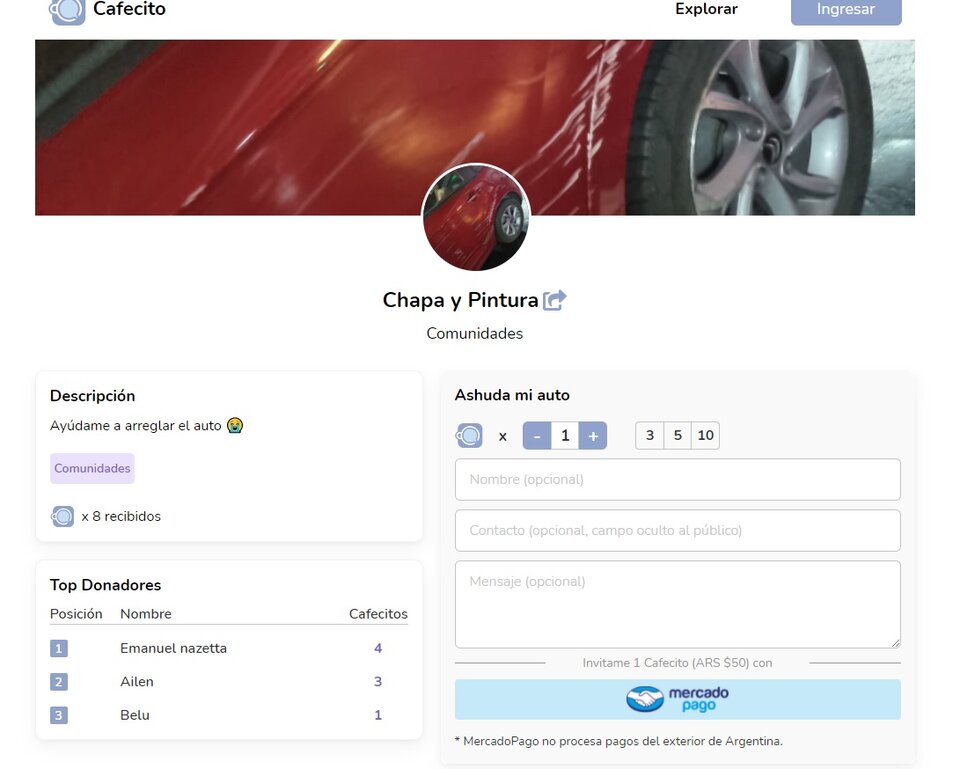Open the round profile picture of the car
Viewport: 960px width, 769px height.
point(476,217)
